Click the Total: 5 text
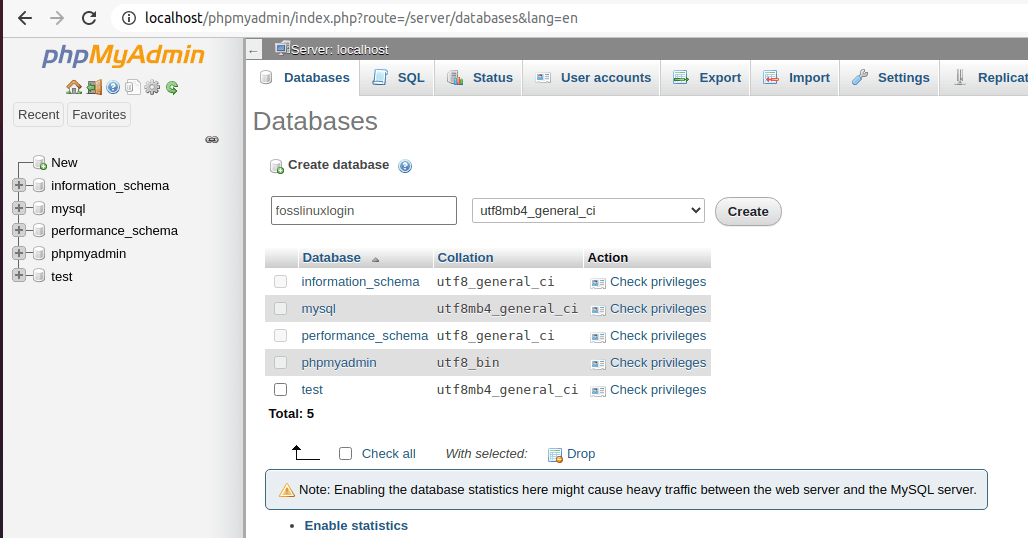1028x538 pixels. pyautogui.click(x=291, y=413)
